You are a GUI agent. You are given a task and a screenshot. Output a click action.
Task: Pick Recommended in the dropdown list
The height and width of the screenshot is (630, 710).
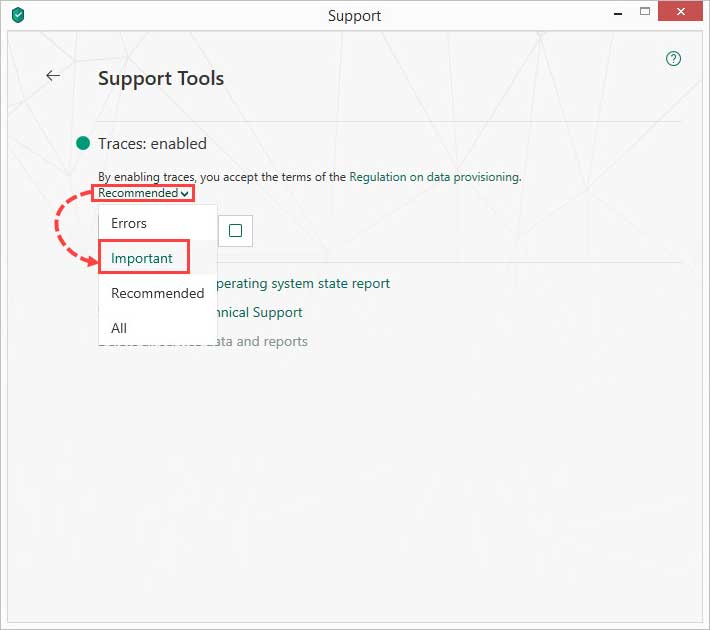[158, 293]
